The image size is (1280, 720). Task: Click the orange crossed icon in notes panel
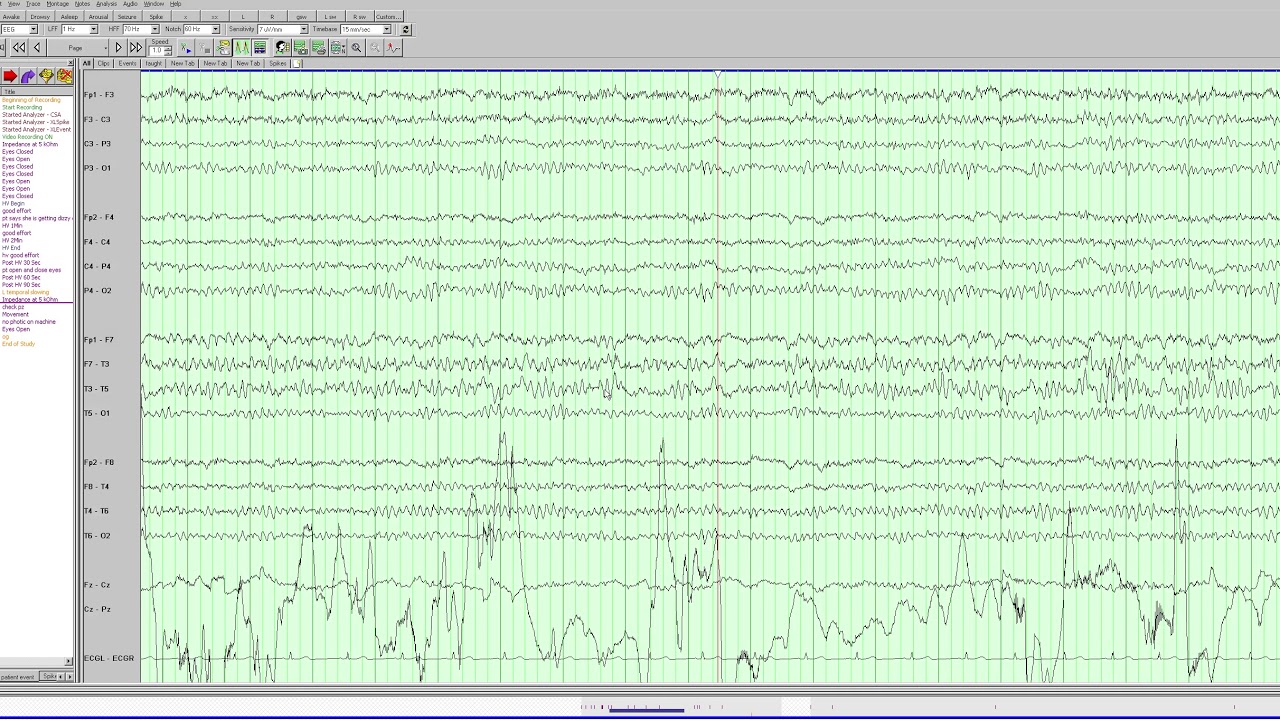[64, 76]
